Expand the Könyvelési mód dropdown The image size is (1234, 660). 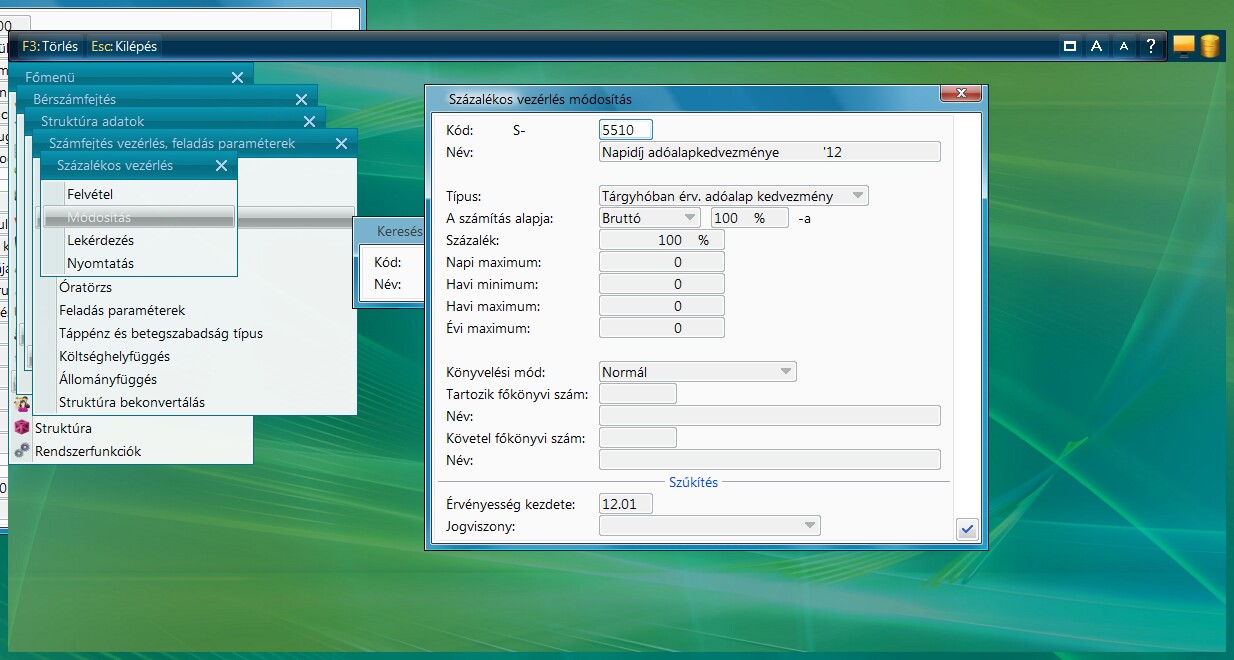[785, 372]
